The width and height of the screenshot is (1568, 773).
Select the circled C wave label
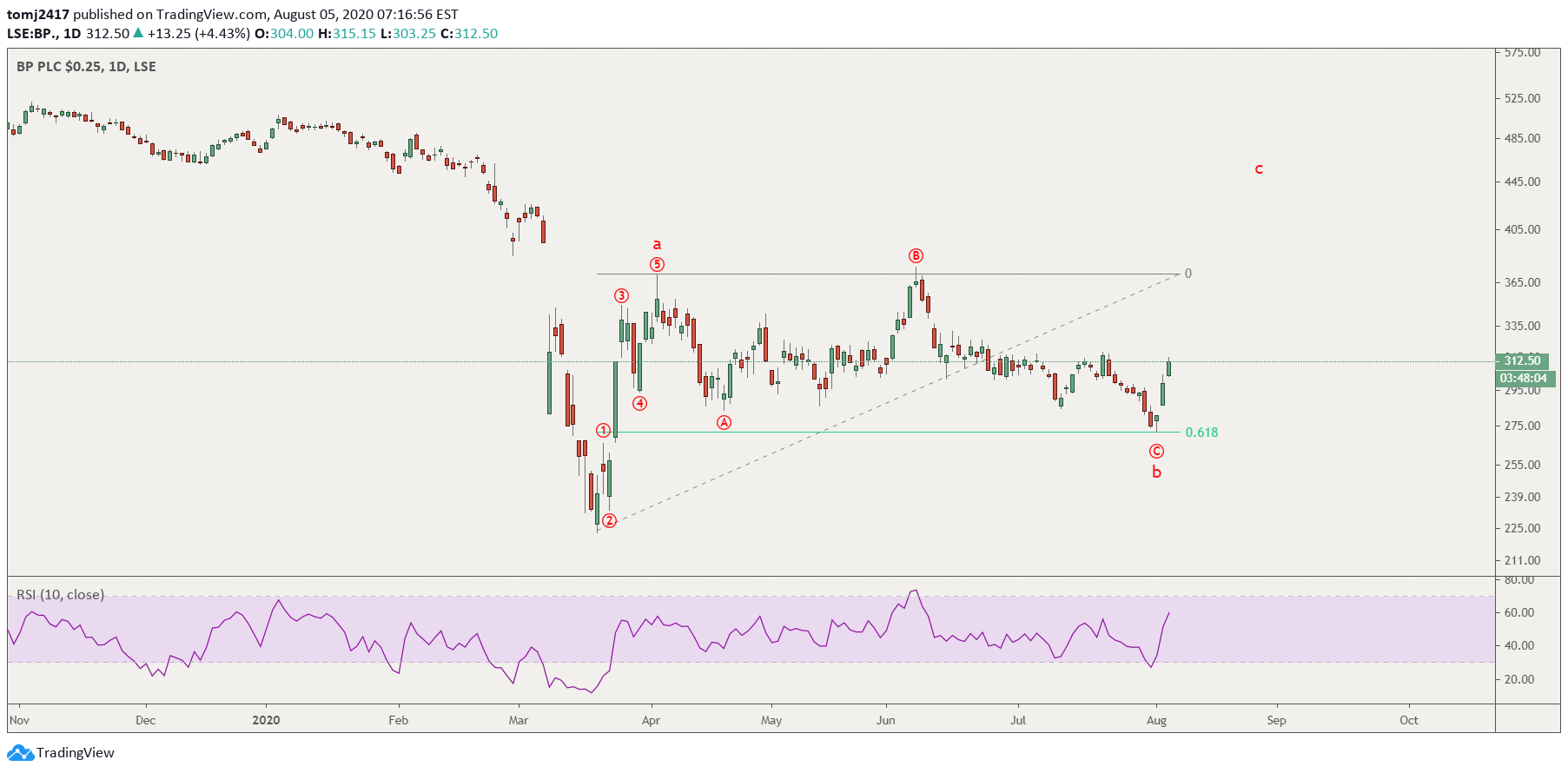pos(1156,452)
